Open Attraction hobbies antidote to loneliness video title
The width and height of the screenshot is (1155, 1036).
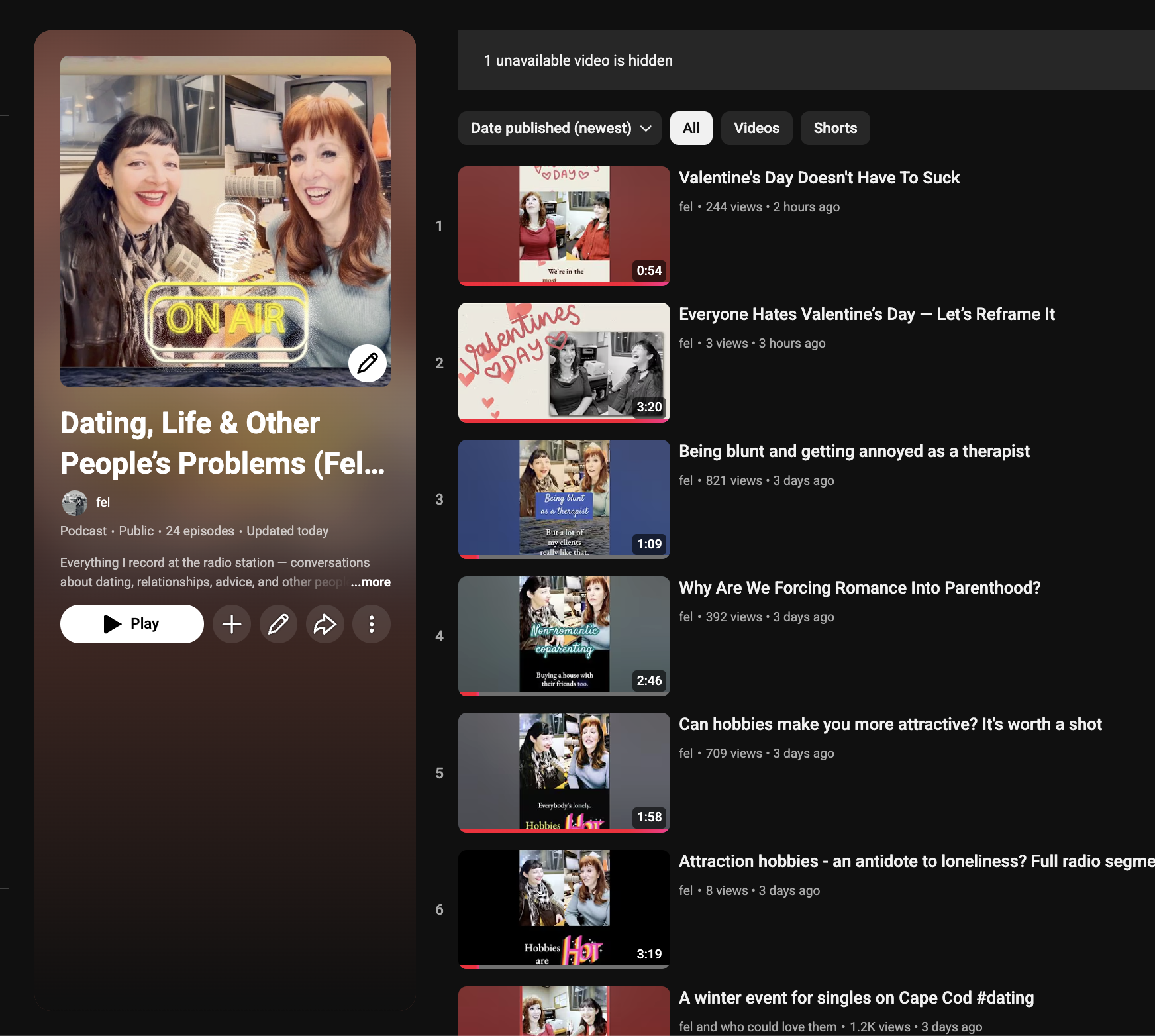(x=917, y=861)
